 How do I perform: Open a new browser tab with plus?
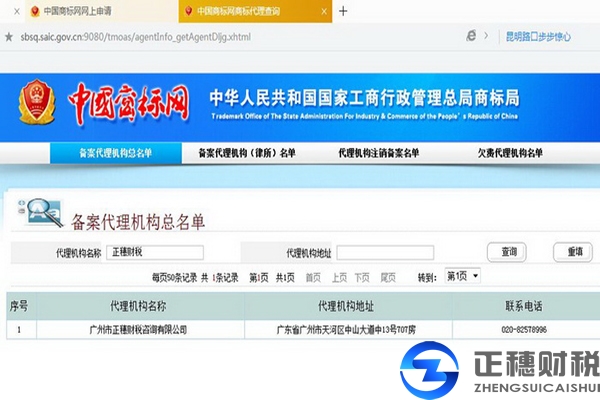[x=344, y=11]
